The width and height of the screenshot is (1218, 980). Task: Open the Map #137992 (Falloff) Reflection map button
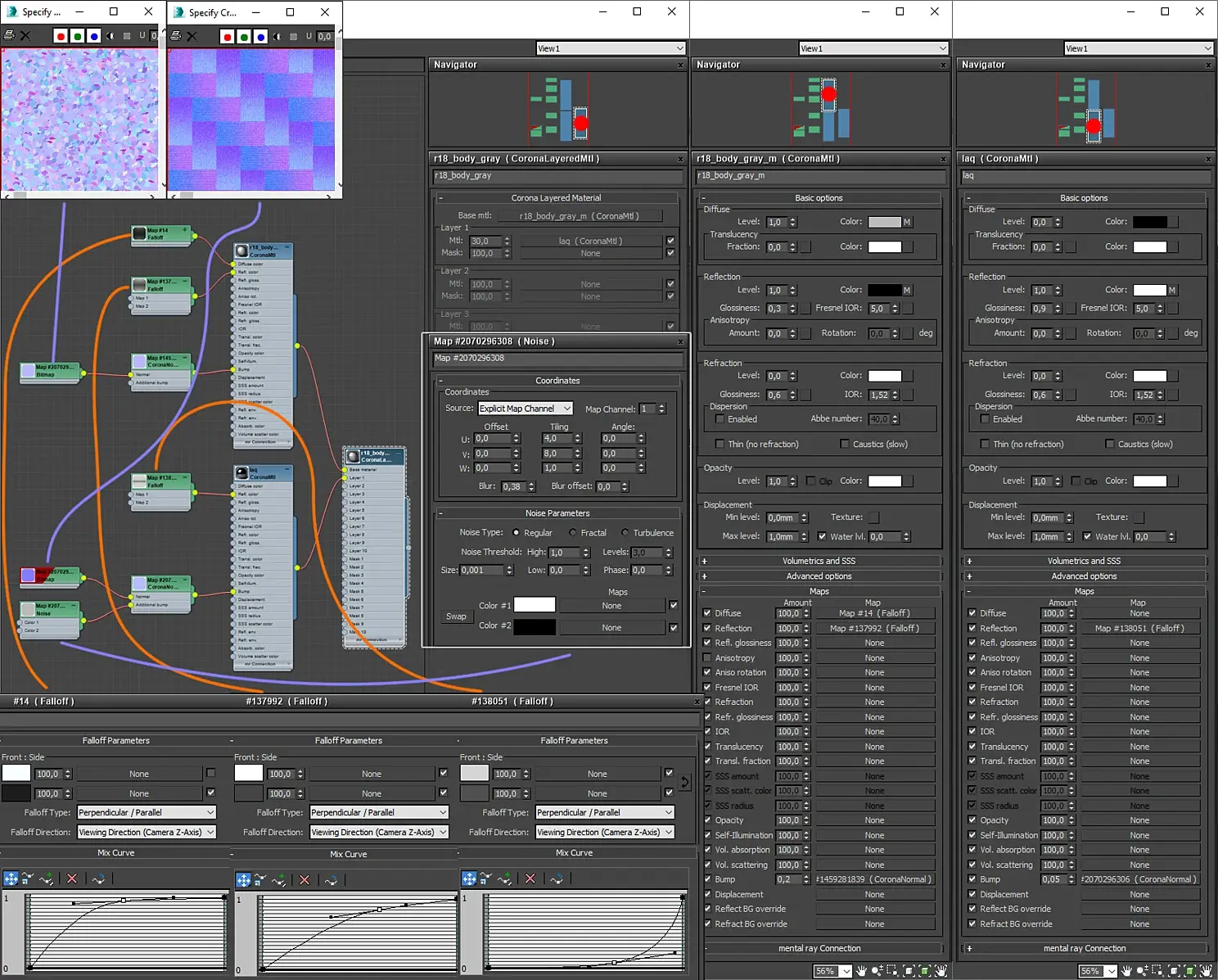coord(874,629)
